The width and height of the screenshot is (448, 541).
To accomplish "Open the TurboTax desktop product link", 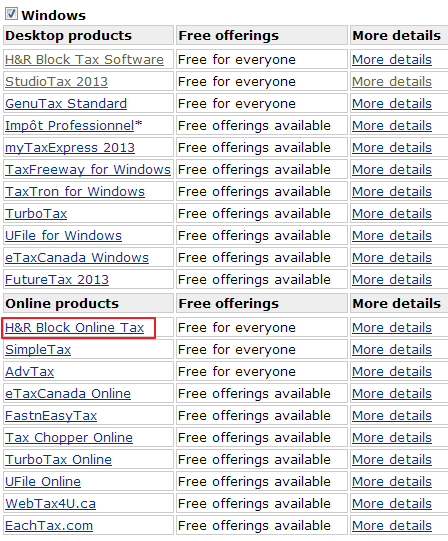I will tap(36, 214).
